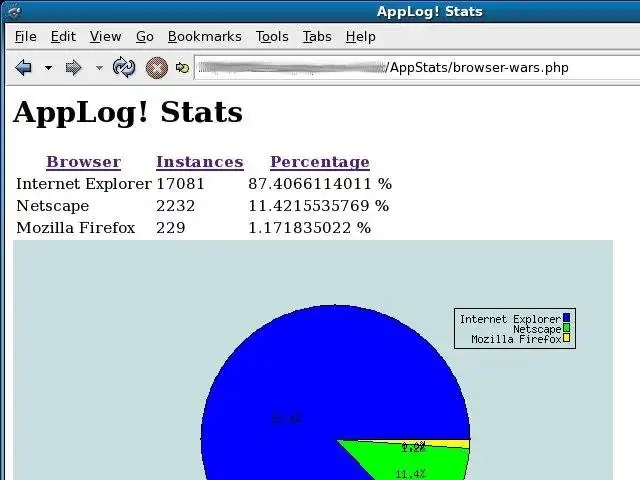Click the Mozilla Firefox legend label
This screenshot has height=480, width=640.
[x=516, y=339]
